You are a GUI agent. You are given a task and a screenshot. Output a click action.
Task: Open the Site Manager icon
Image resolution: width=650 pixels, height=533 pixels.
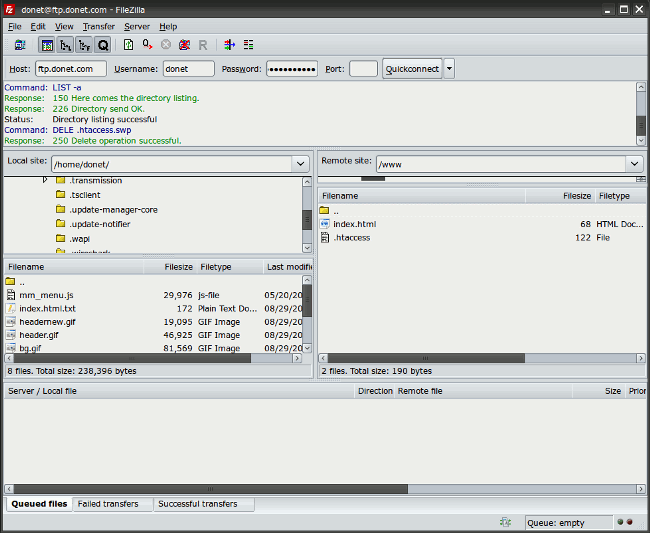pos(20,45)
